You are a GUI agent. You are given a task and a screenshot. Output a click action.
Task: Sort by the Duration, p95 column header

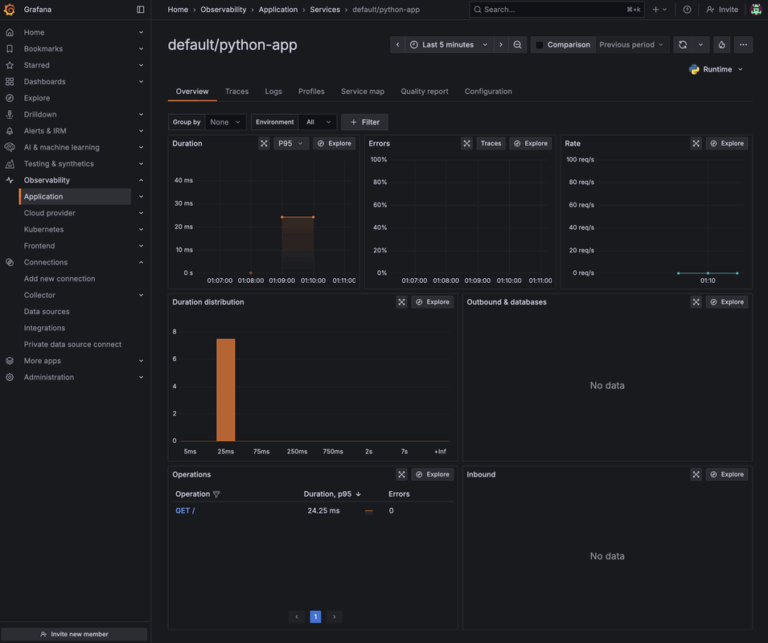click(x=332, y=494)
